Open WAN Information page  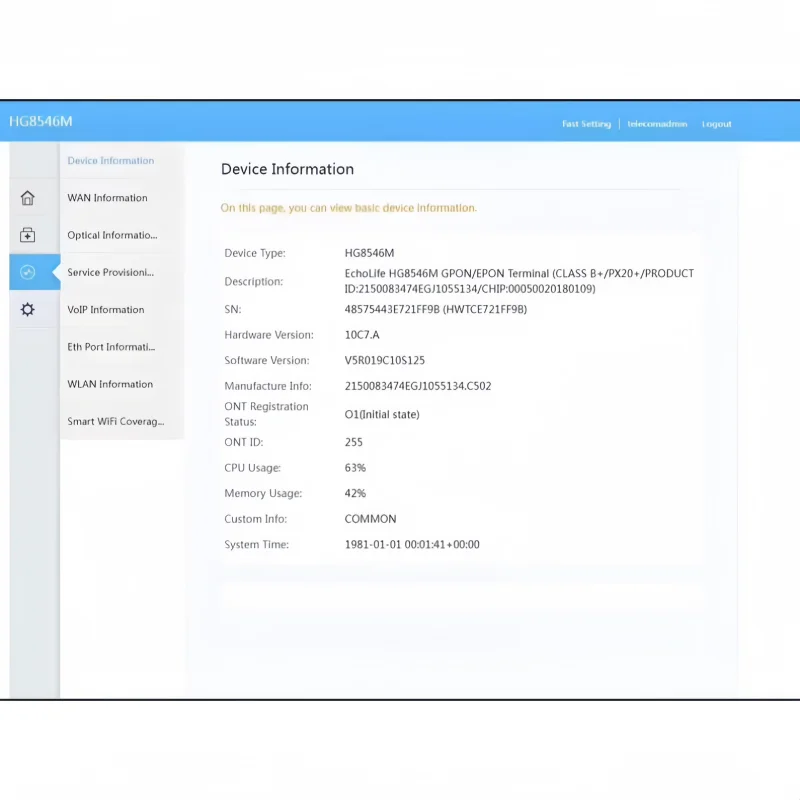click(107, 198)
